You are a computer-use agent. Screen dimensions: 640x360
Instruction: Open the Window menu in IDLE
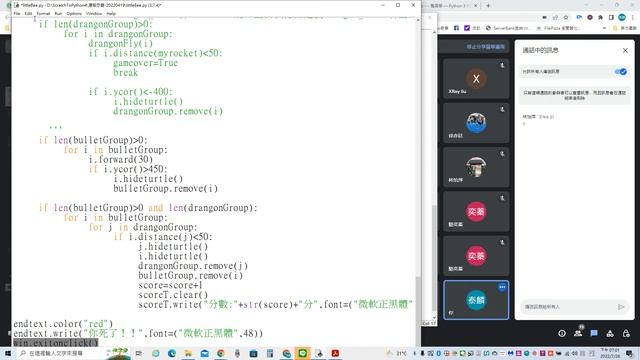coord(94,13)
